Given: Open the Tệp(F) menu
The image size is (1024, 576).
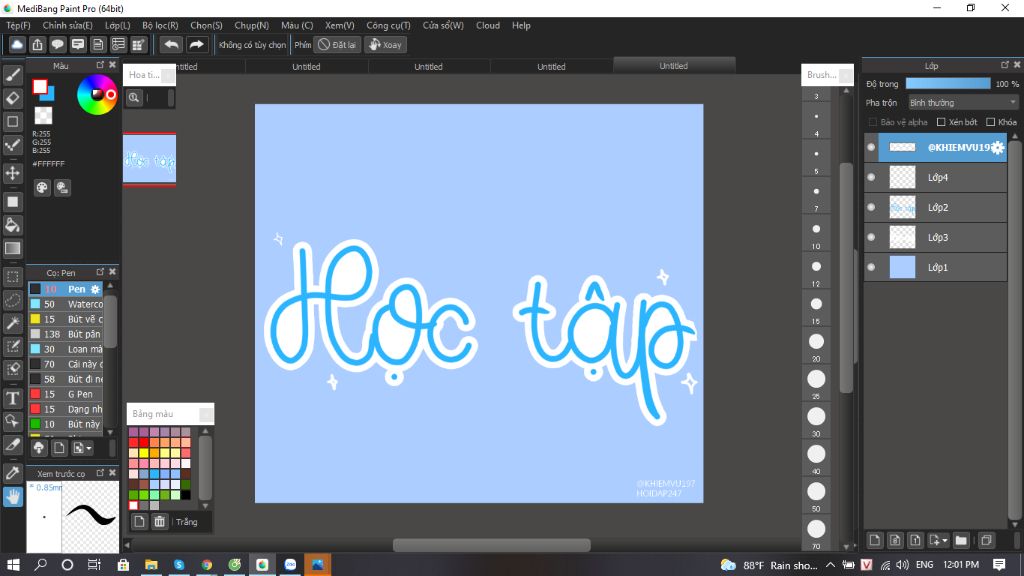Looking at the screenshot, I should (18, 25).
